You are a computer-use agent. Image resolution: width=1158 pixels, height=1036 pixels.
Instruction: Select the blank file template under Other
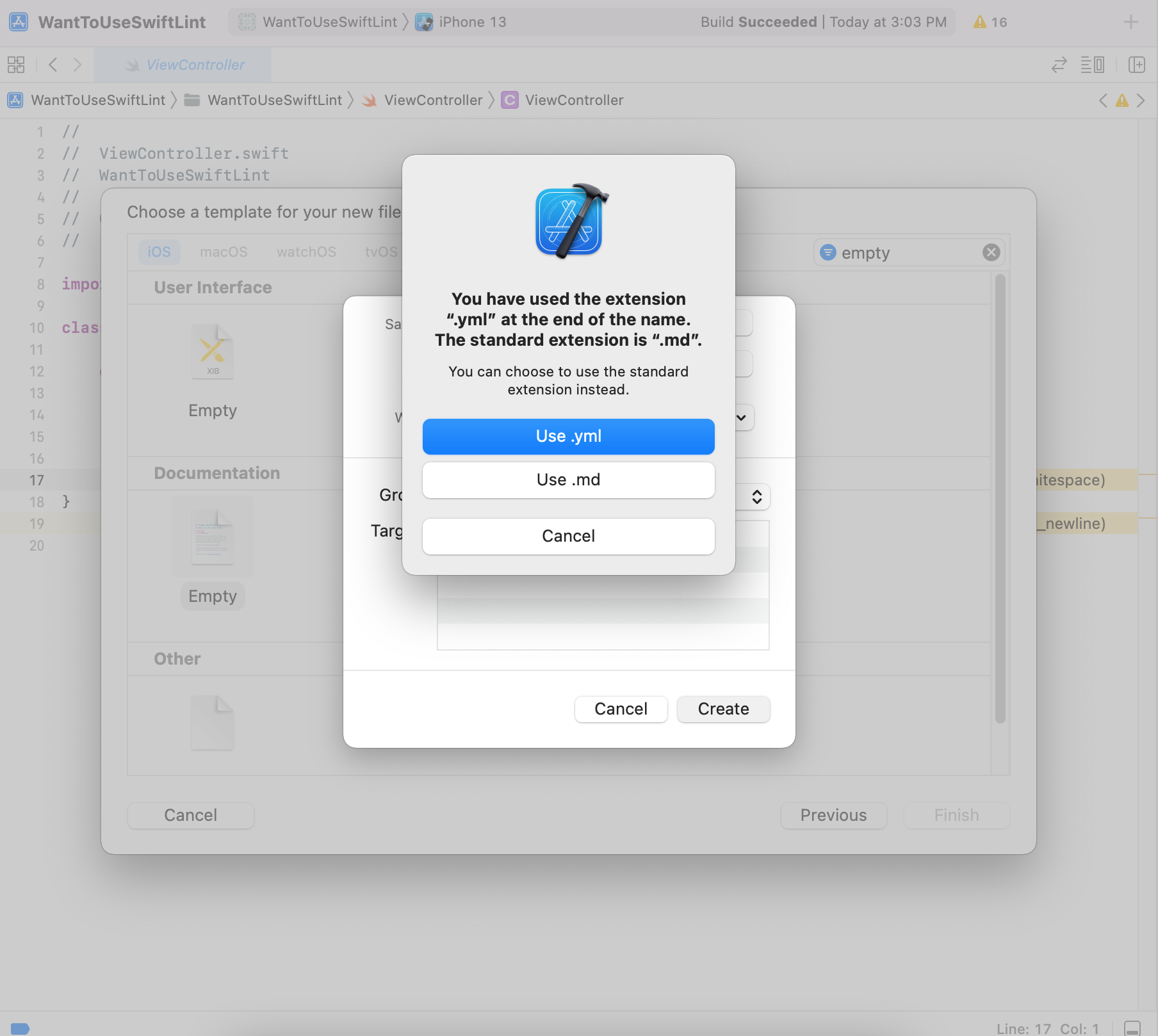coord(213,722)
